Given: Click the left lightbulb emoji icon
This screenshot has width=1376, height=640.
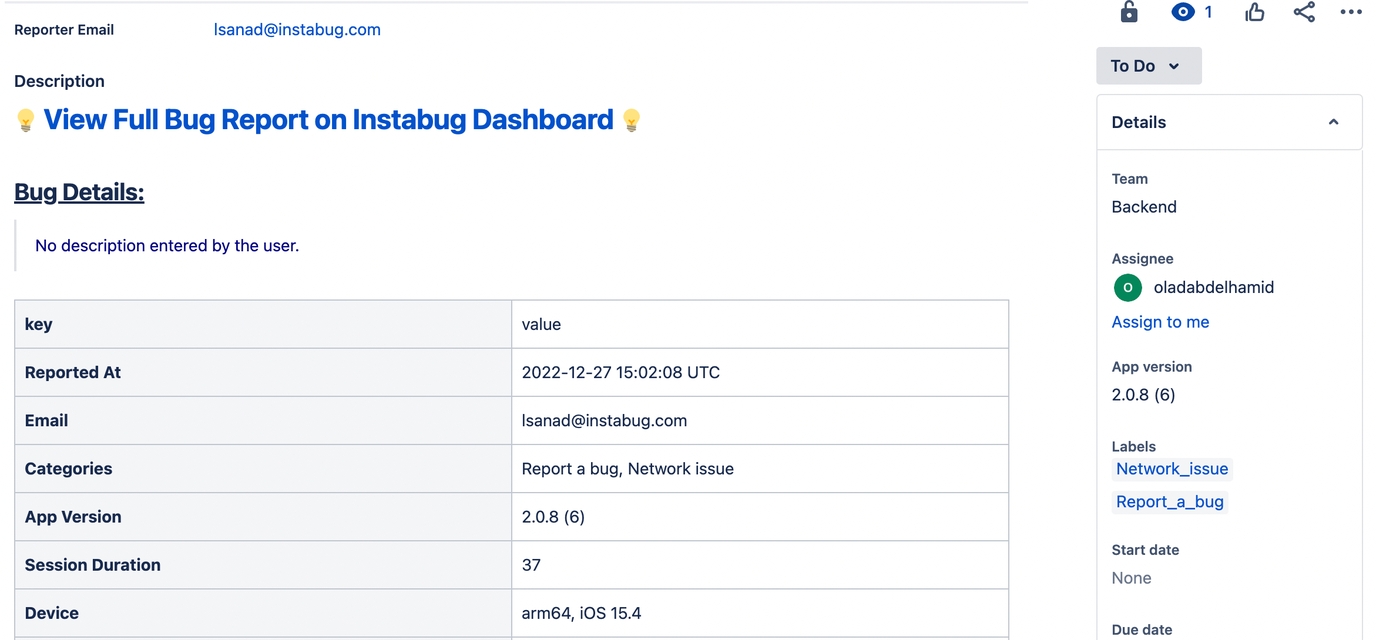Looking at the screenshot, I should pyautogui.click(x=26, y=121).
